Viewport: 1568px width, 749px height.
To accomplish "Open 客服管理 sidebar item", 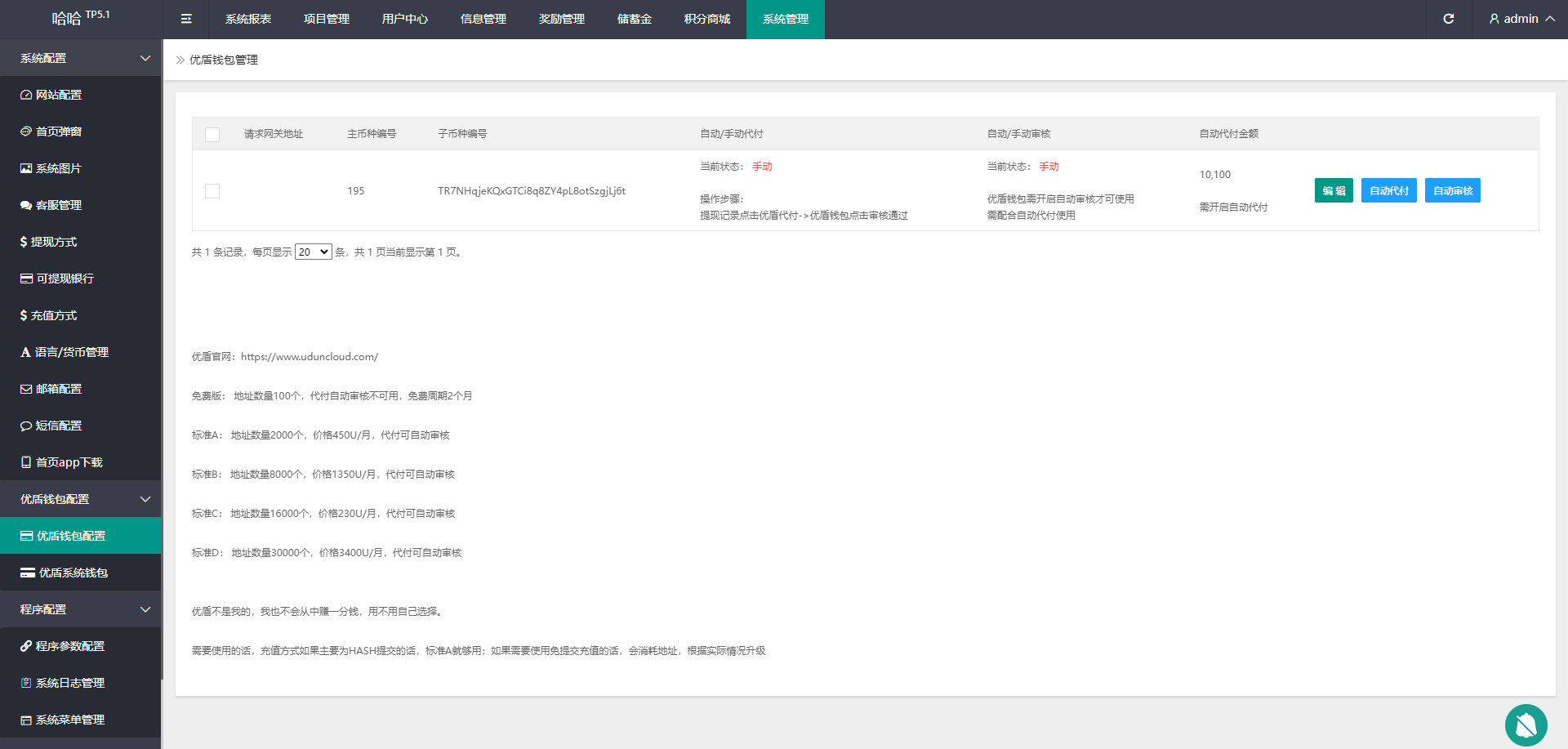I will (x=59, y=205).
